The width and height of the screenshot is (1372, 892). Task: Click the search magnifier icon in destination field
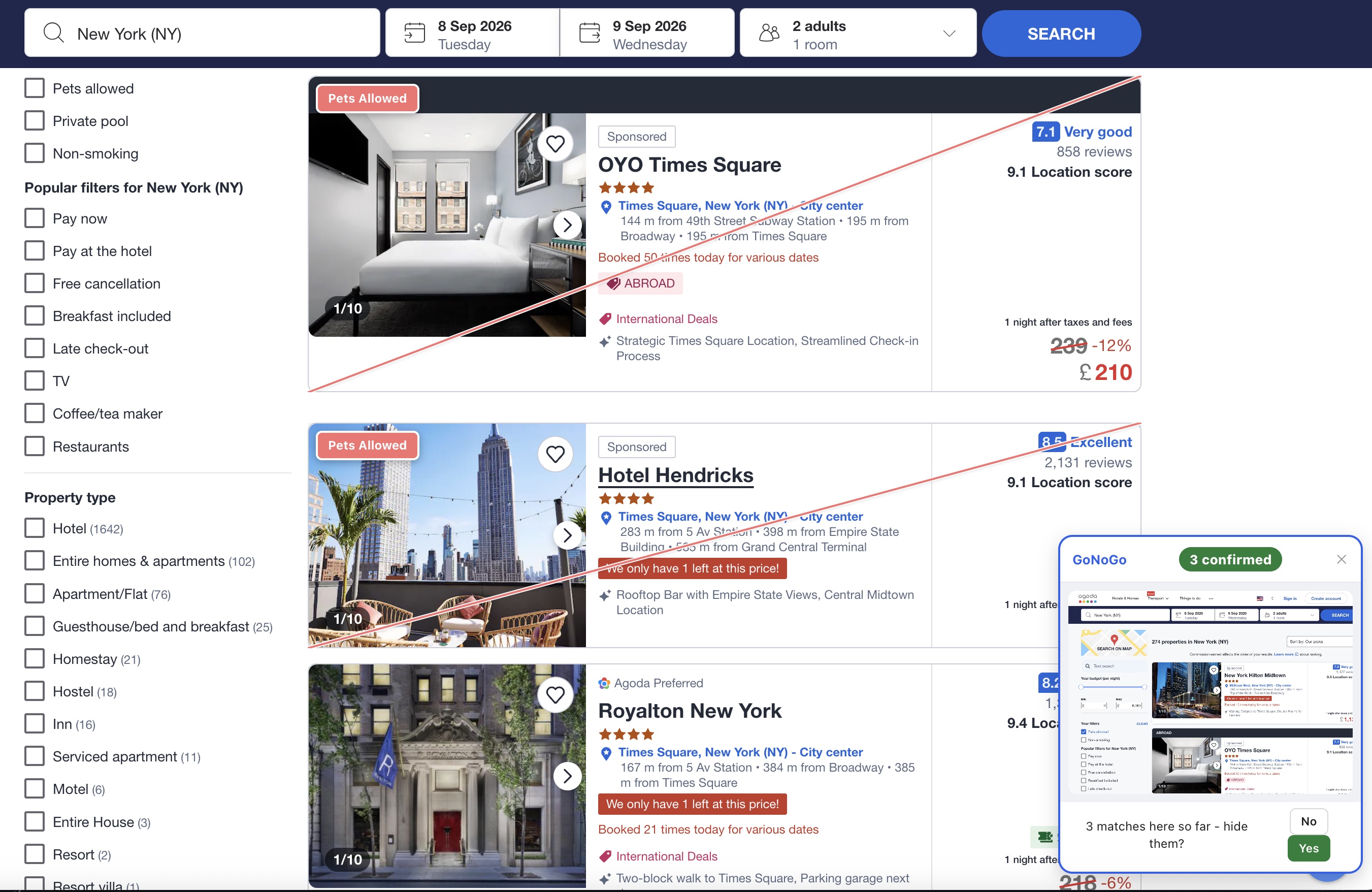pyautogui.click(x=54, y=33)
